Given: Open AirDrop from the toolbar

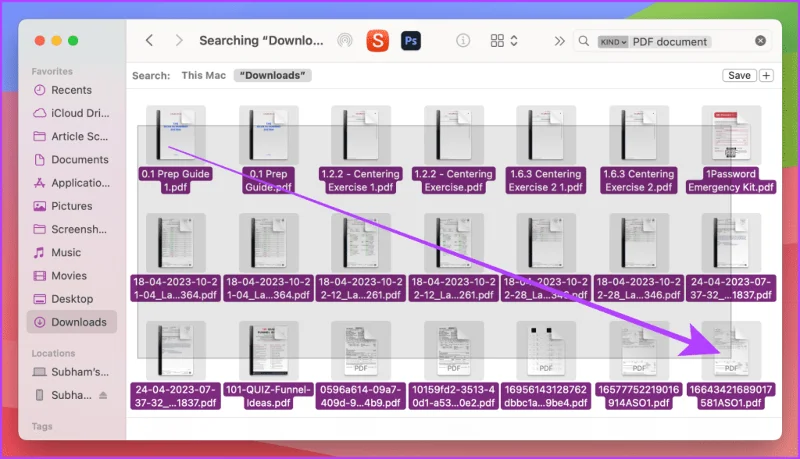Looking at the screenshot, I should (x=345, y=41).
